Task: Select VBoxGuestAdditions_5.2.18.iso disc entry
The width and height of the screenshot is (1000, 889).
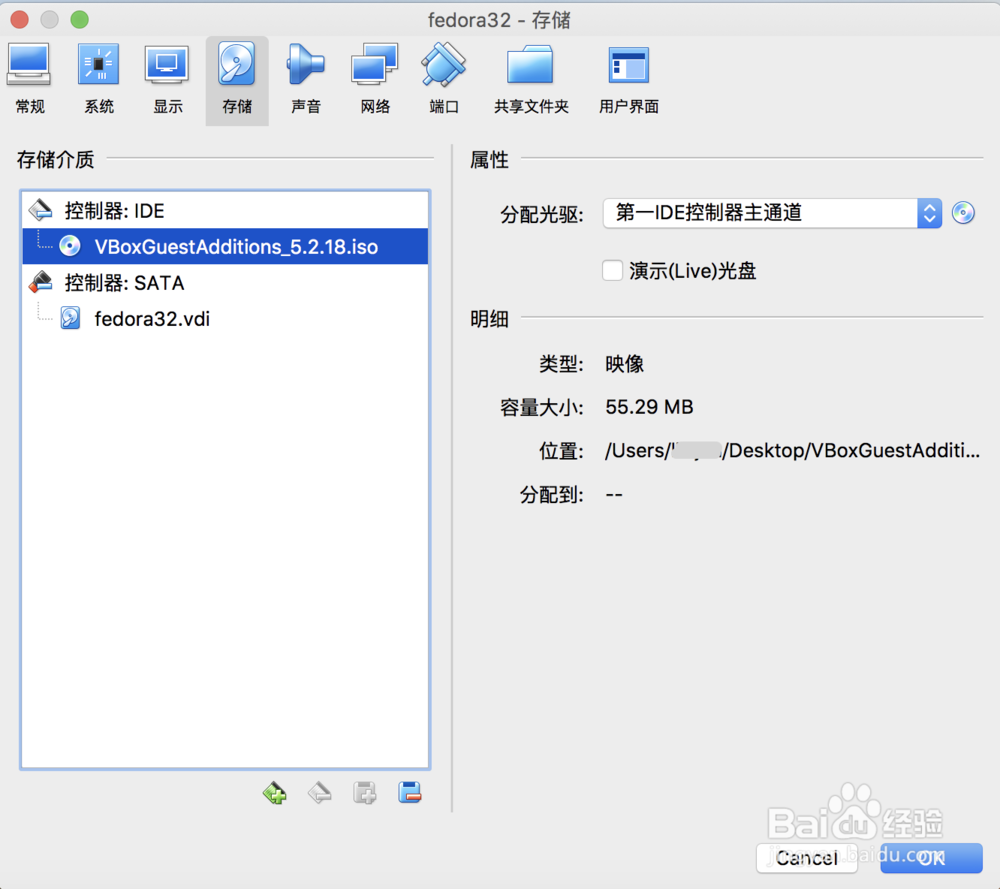Action: pyautogui.click(x=225, y=246)
